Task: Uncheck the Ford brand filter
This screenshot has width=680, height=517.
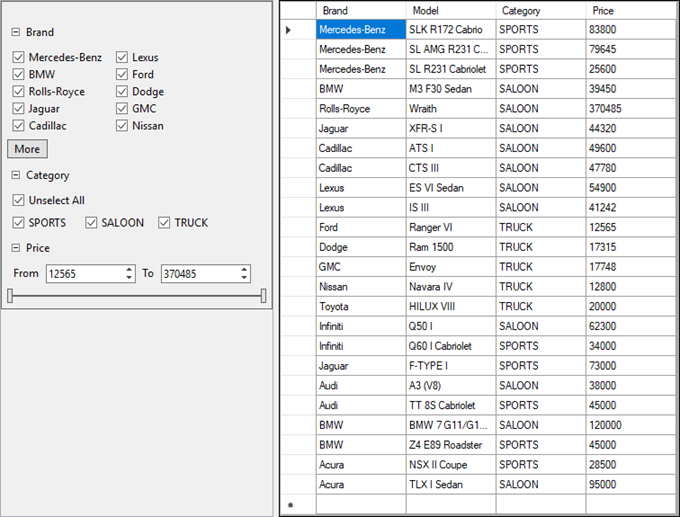Action: 122,74
